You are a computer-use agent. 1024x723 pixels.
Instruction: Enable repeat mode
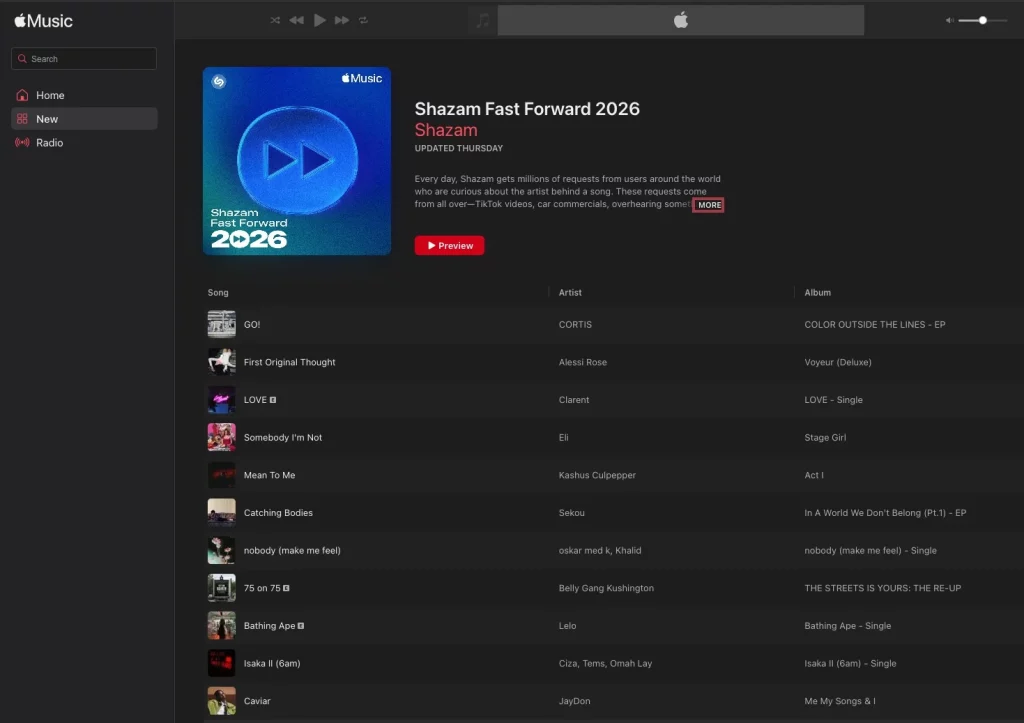362,19
